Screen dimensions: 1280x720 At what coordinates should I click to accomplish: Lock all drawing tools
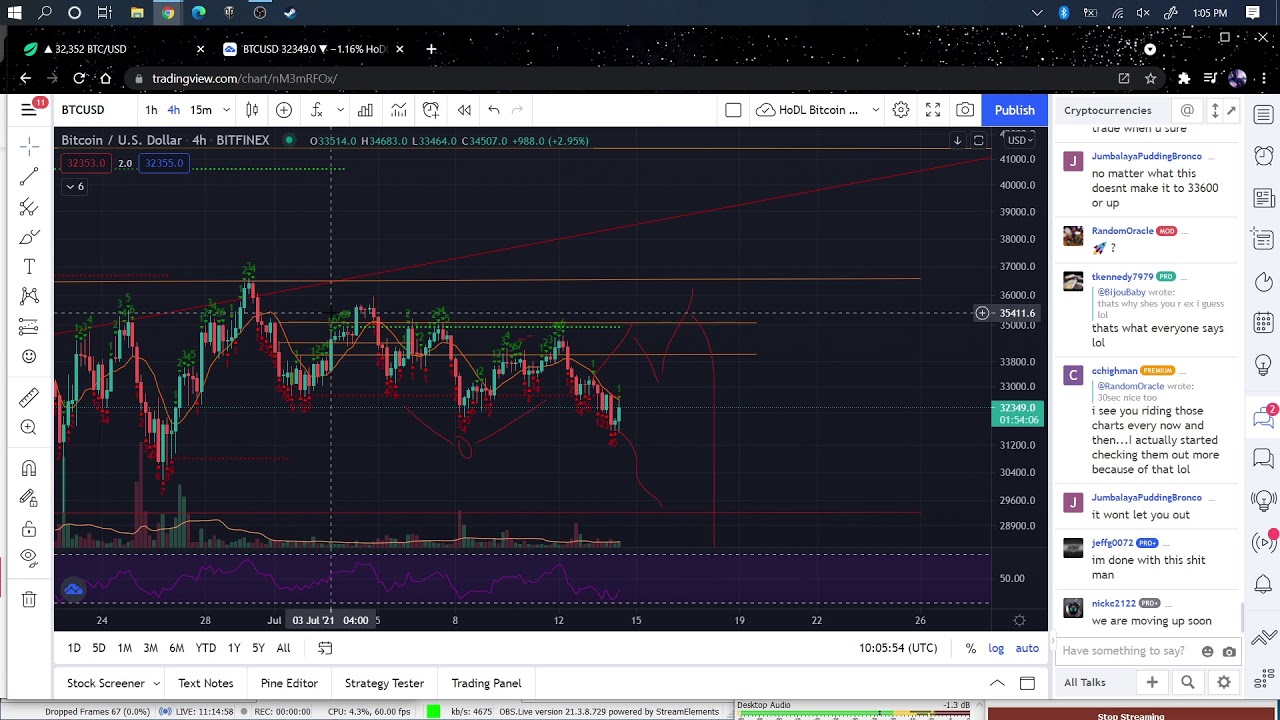pyautogui.click(x=29, y=529)
